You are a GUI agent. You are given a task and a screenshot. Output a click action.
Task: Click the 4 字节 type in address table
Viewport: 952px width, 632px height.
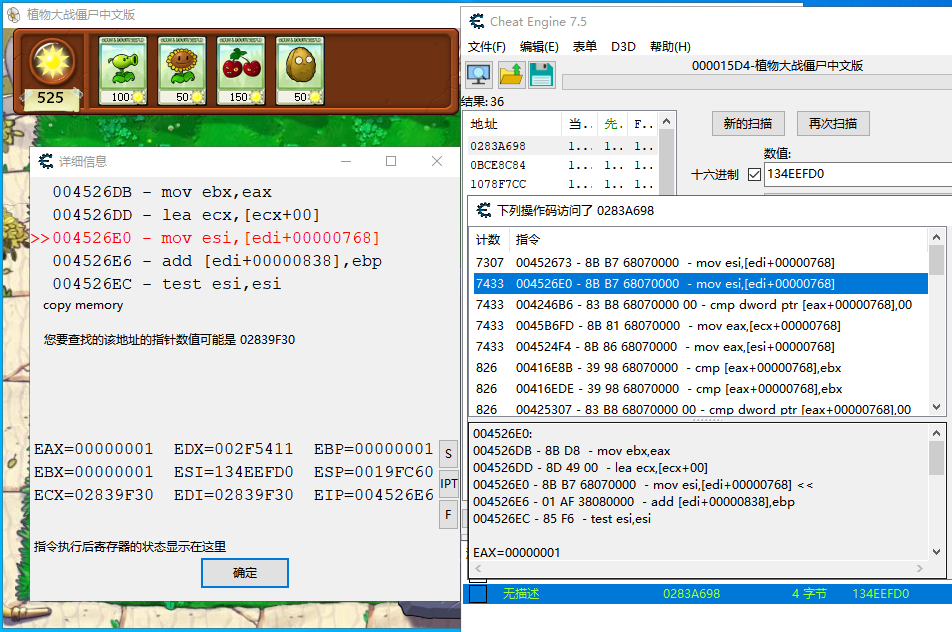(x=809, y=594)
